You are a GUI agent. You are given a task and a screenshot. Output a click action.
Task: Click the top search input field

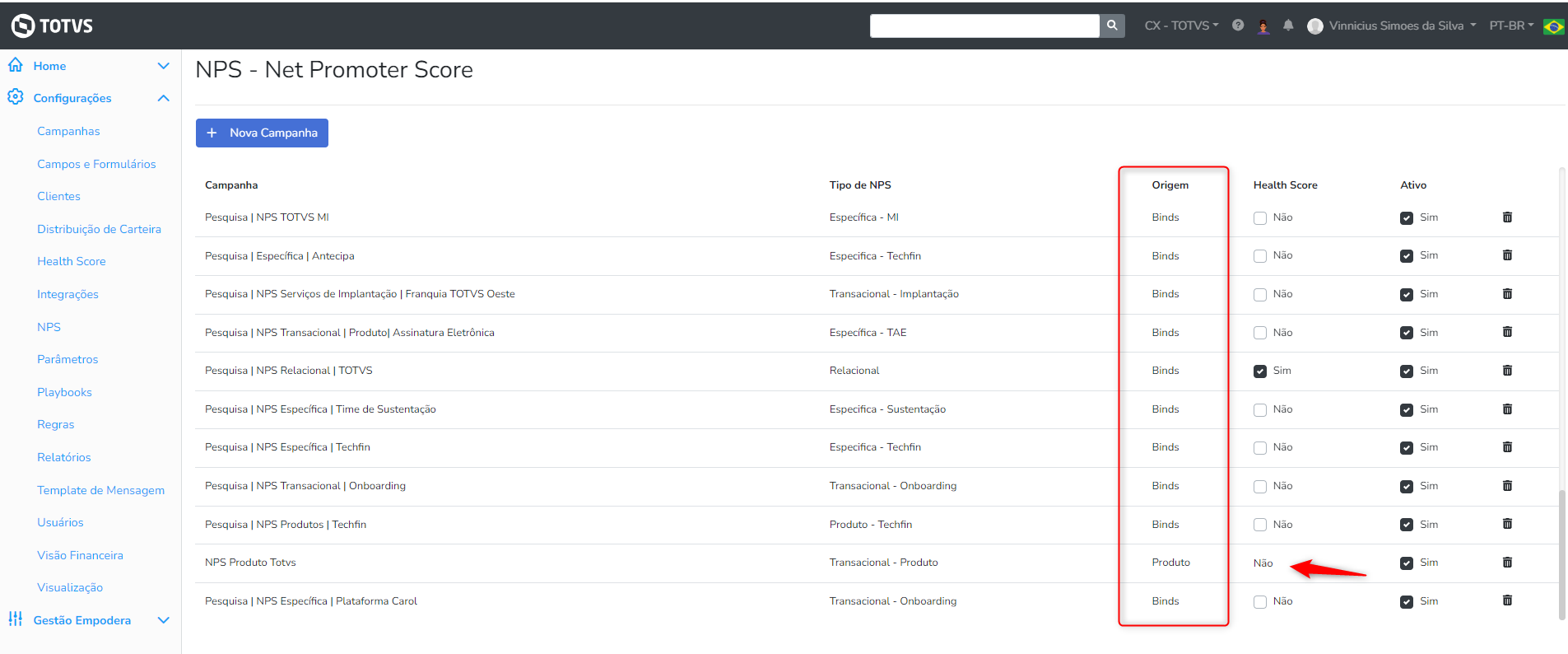click(984, 26)
